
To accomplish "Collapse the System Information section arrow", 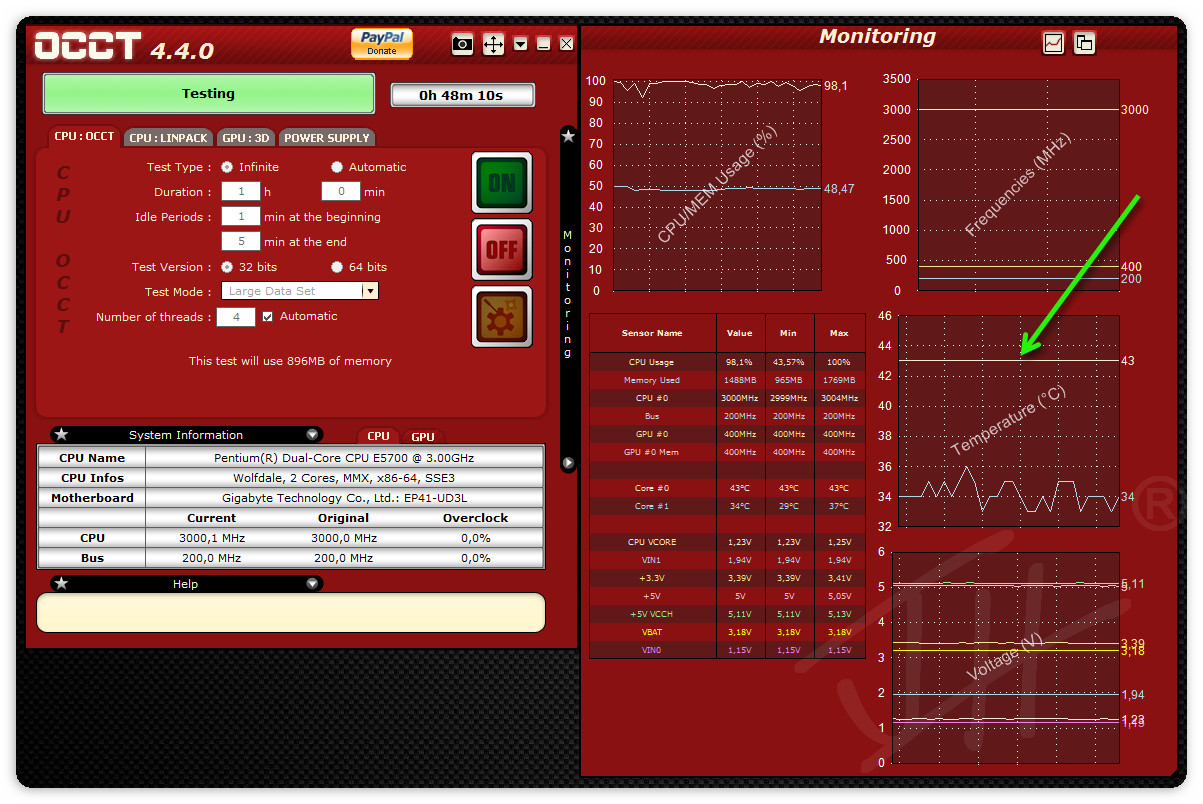I will 312,435.
